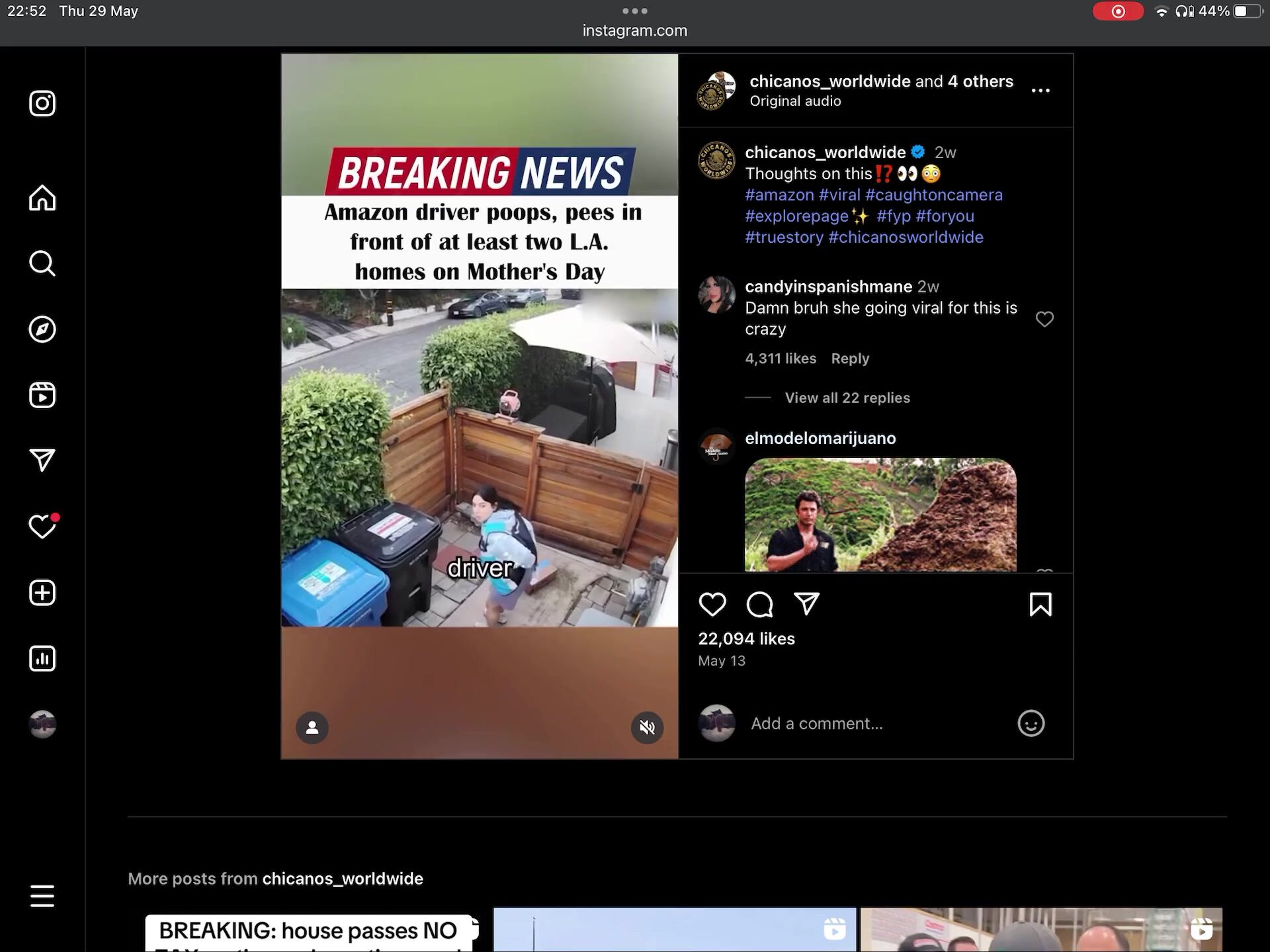This screenshot has height=952, width=1270.
Task: Pause the Amazon driver video
Action: coord(480,406)
